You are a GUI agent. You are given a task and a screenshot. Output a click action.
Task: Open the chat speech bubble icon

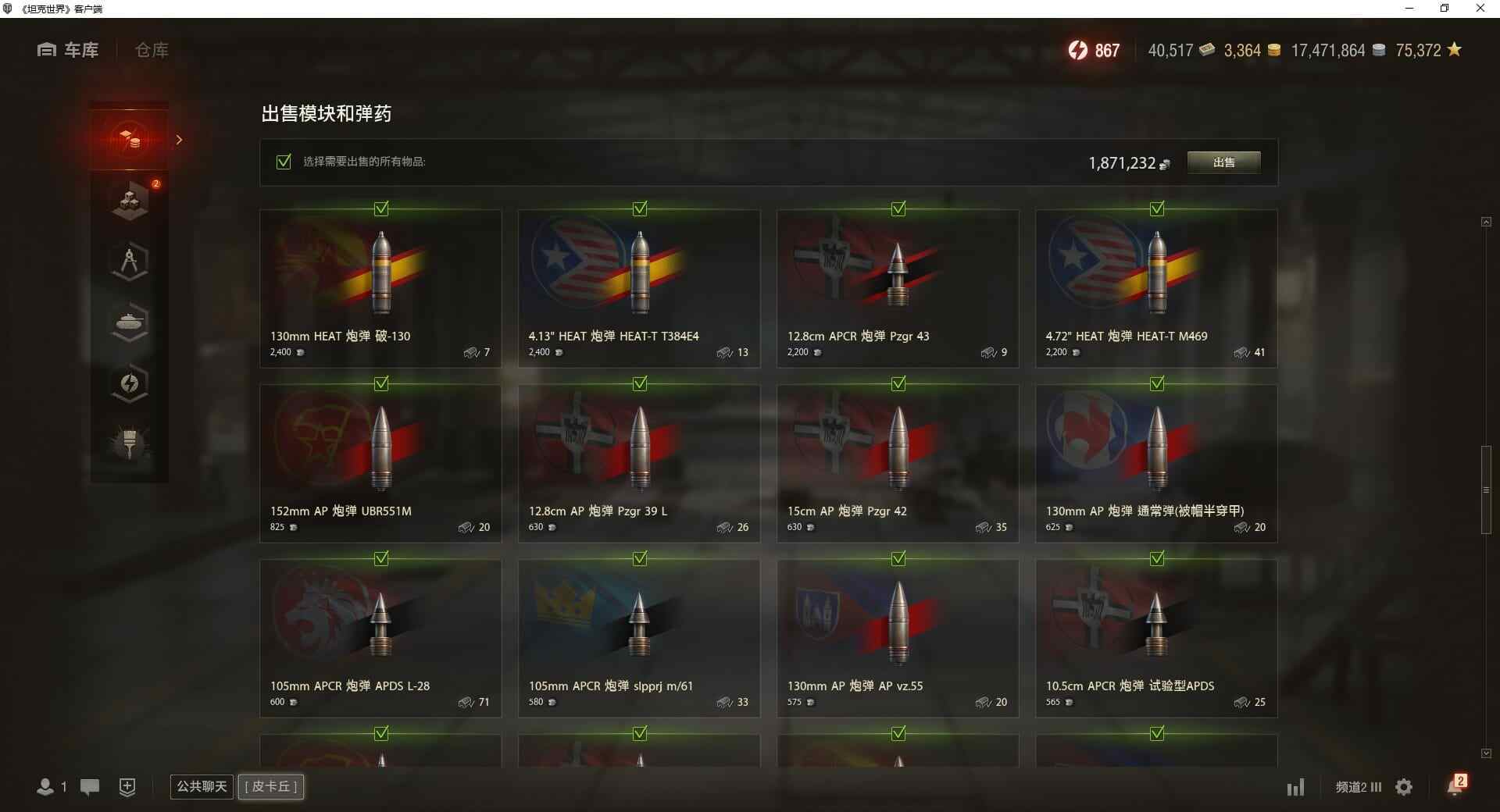coord(90,787)
